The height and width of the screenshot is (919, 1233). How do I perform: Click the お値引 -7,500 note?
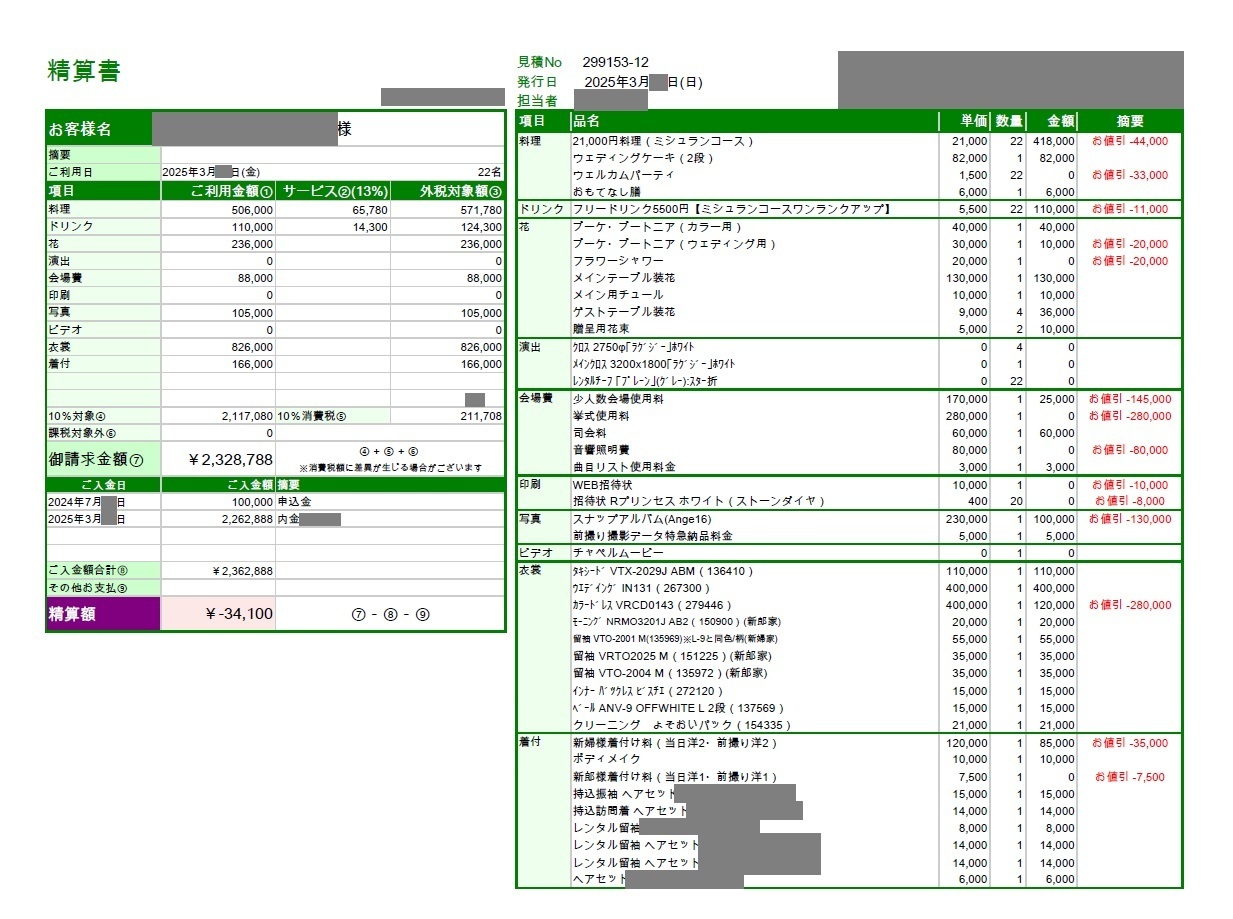click(x=1130, y=777)
